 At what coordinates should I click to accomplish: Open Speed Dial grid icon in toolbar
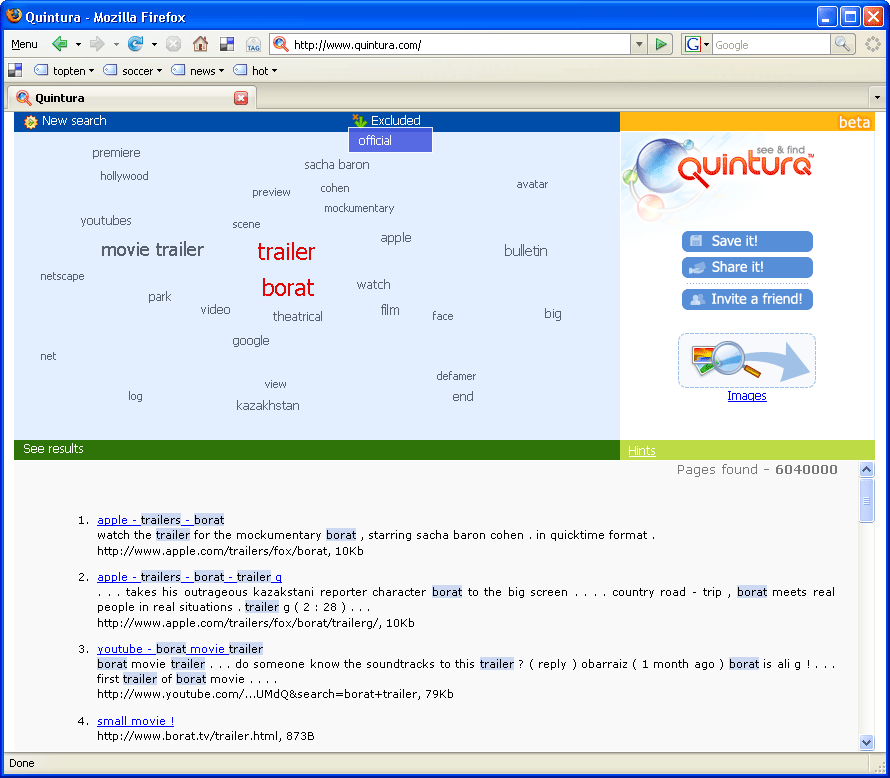(227, 44)
